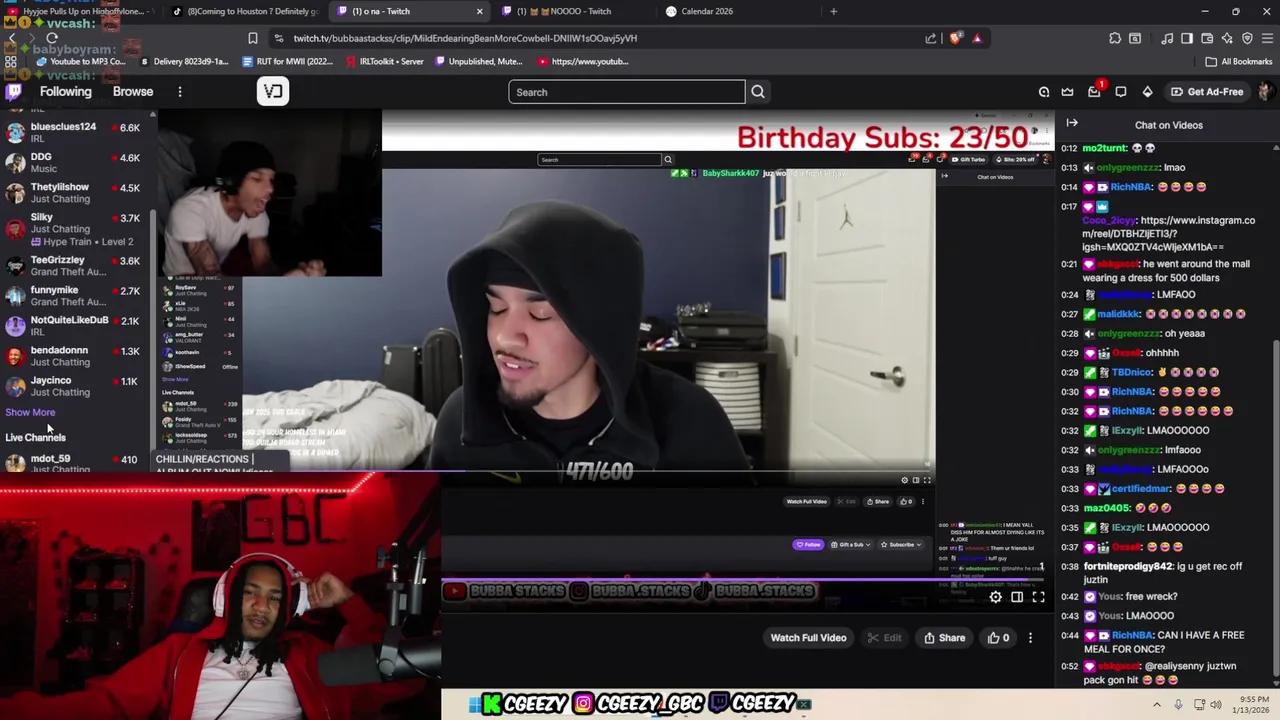Click the system tray network icon
1280x720 pixels.
(x=1199, y=704)
